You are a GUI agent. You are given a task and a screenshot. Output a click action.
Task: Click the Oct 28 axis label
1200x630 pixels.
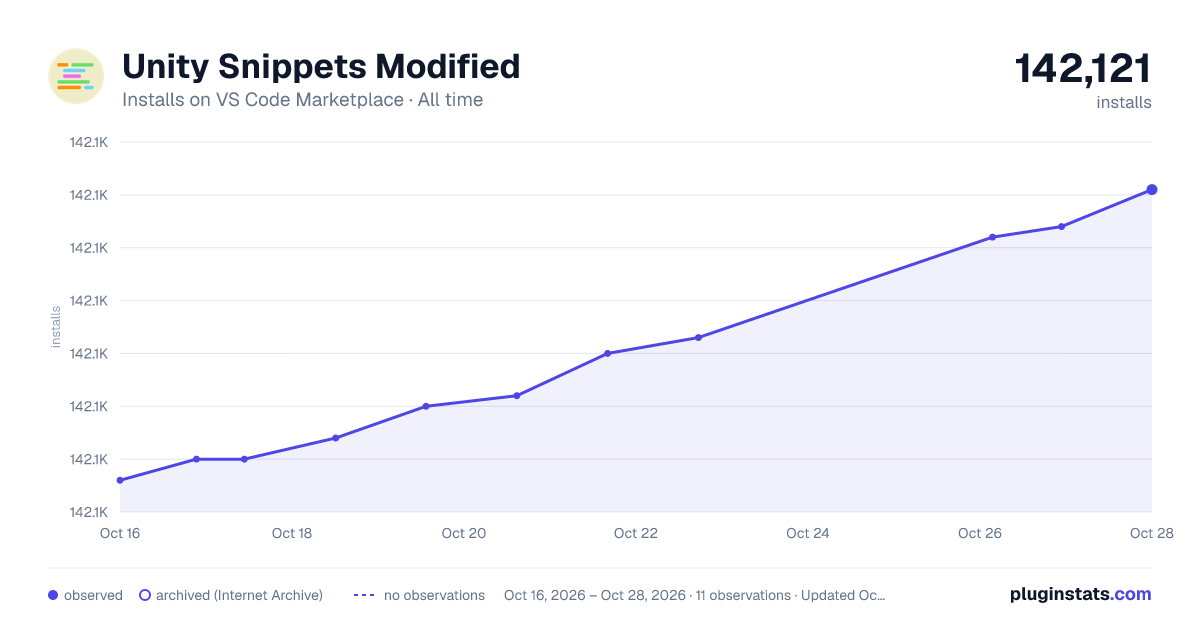tap(1151, 533)
